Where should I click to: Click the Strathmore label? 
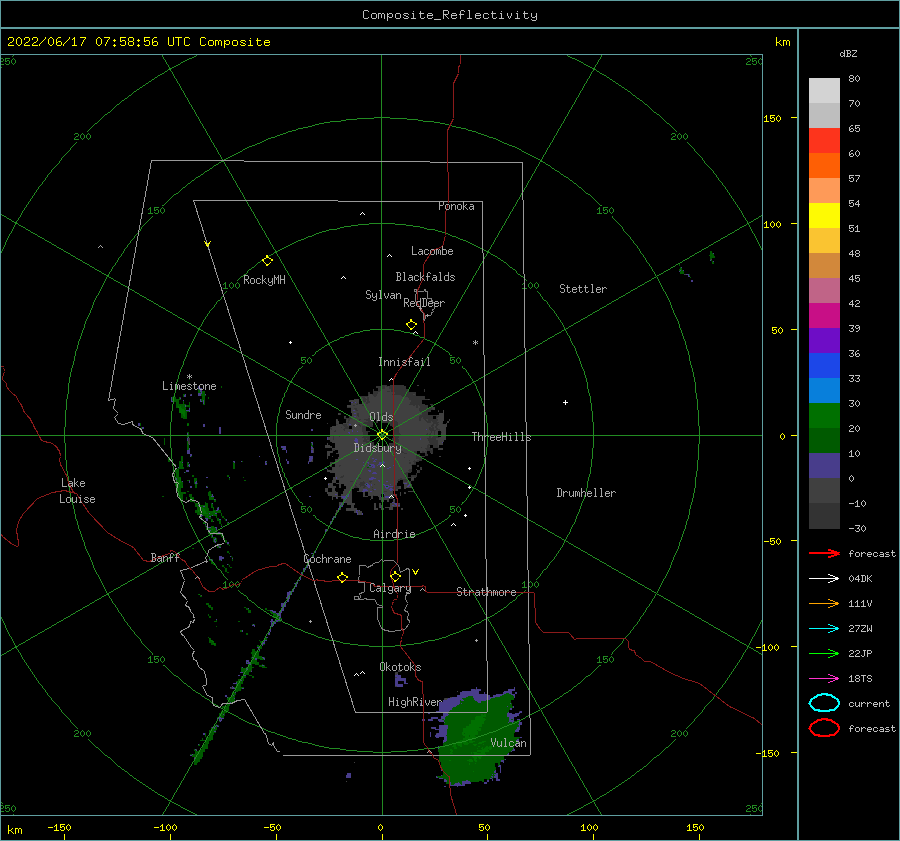point(486,592)
